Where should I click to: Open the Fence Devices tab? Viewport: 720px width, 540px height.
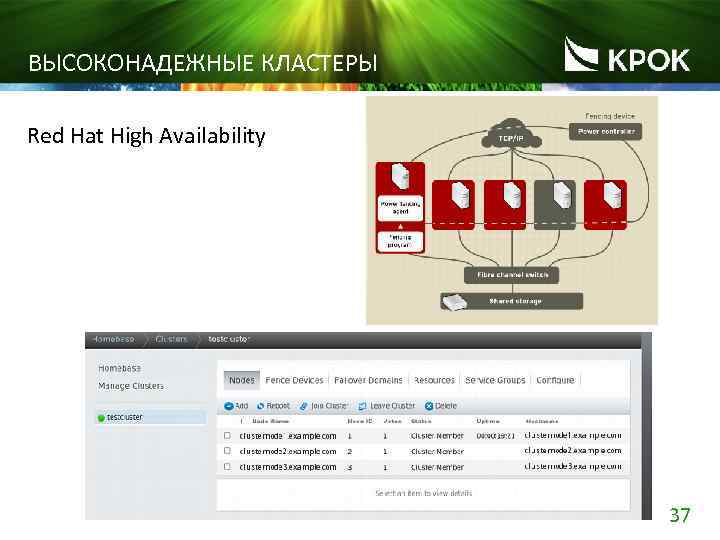[x=294, y=380]
